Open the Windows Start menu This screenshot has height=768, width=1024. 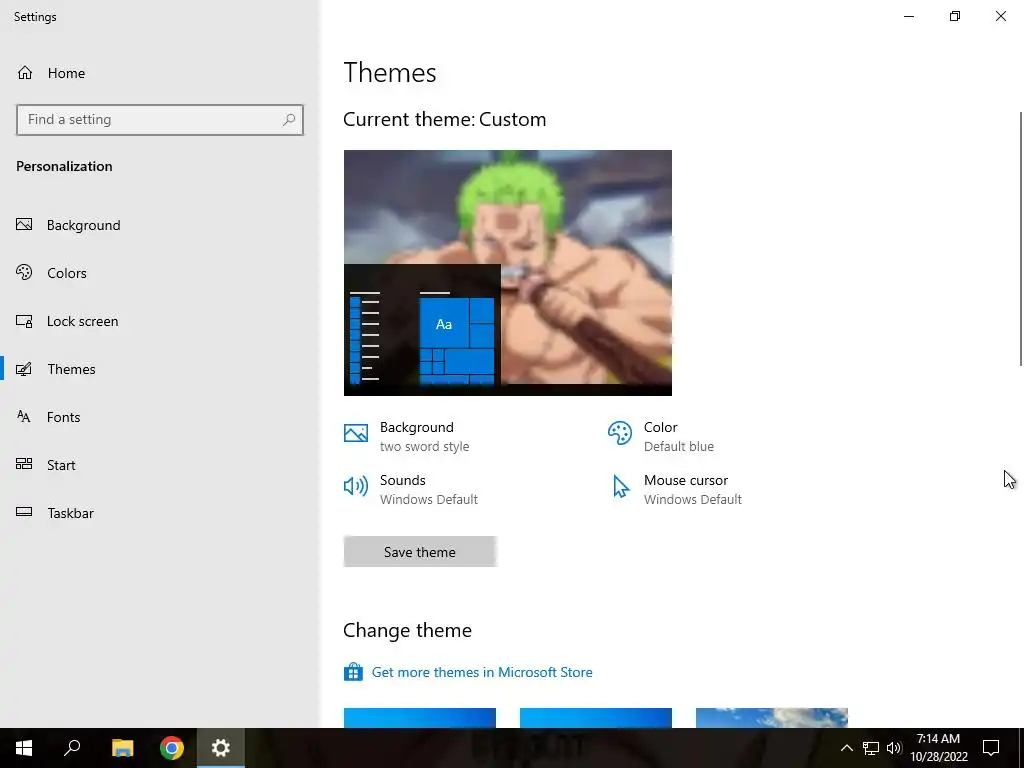(x=24, y=748)
